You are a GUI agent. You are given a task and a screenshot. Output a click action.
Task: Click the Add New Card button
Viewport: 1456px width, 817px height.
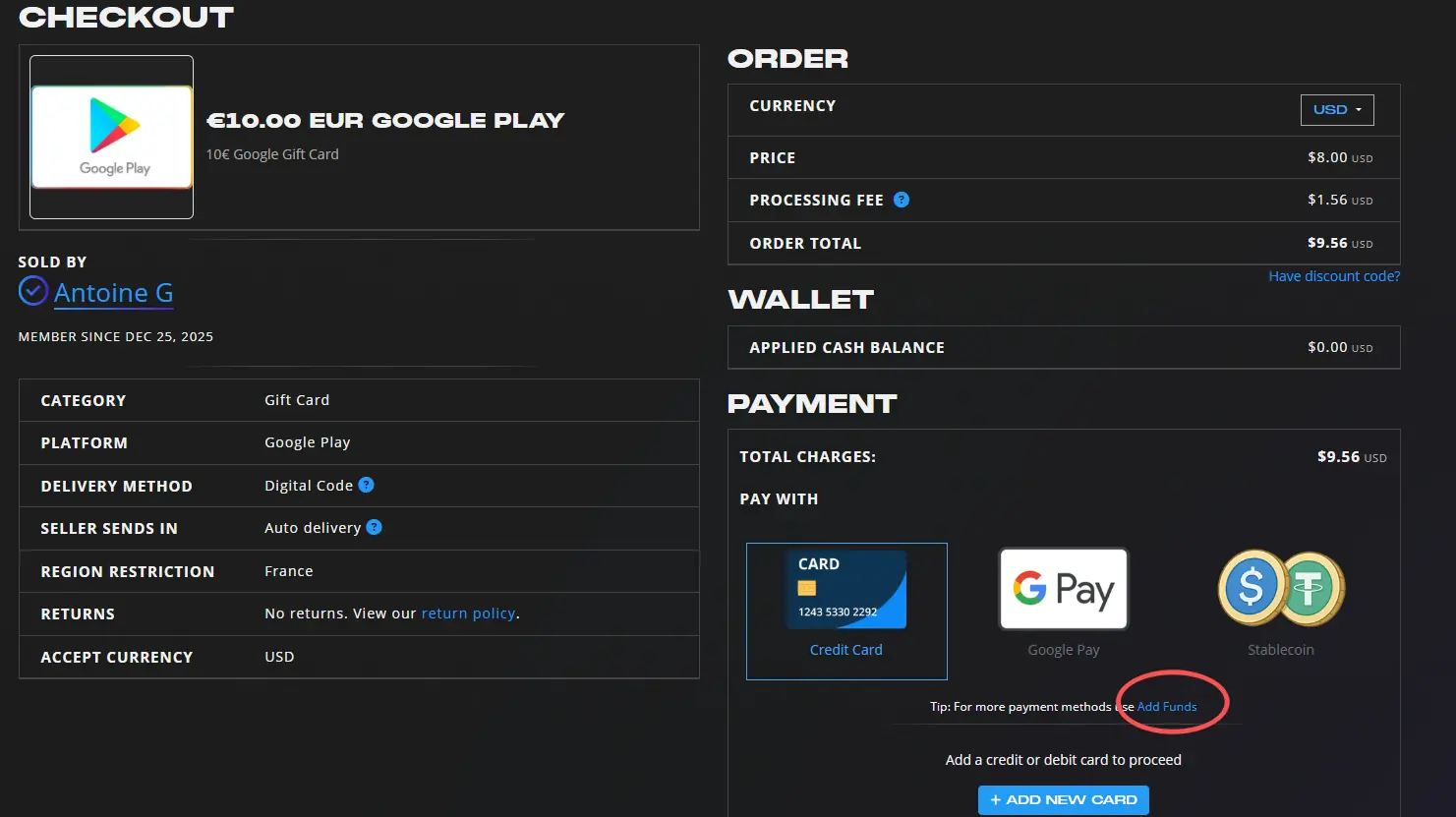pyautogui.click(x=1064, y=800)
